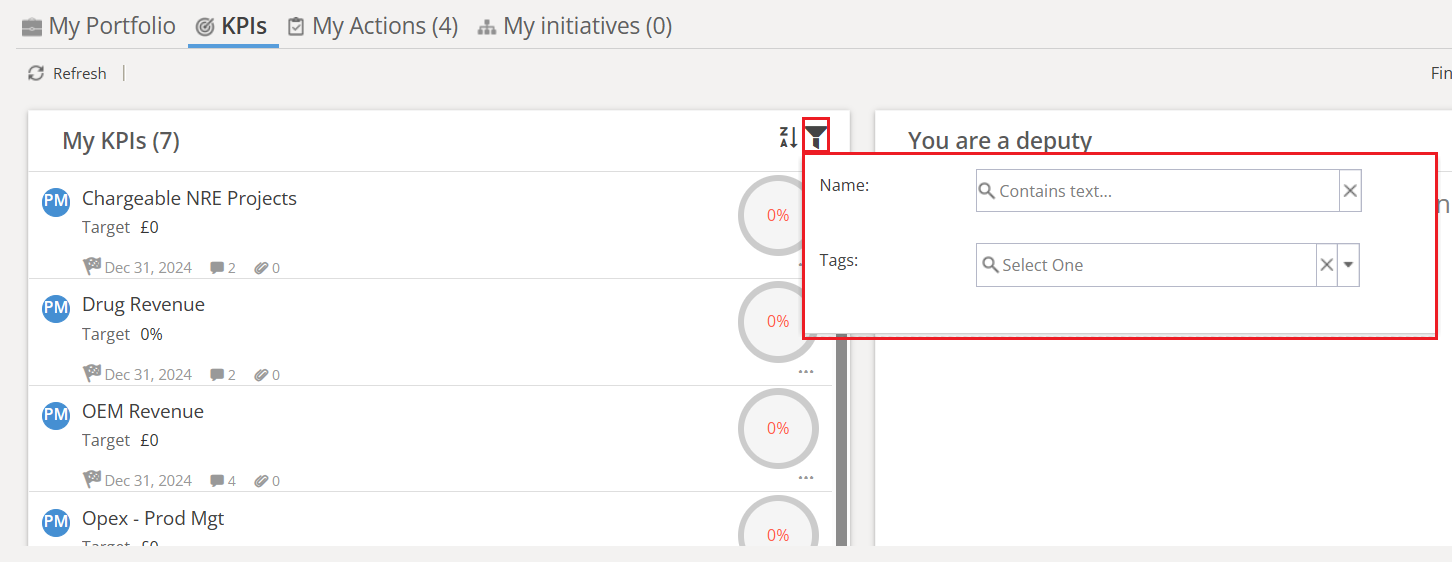
Task: Open OEM Revenue more options ellipsis
Action: [x=806, y=478]
